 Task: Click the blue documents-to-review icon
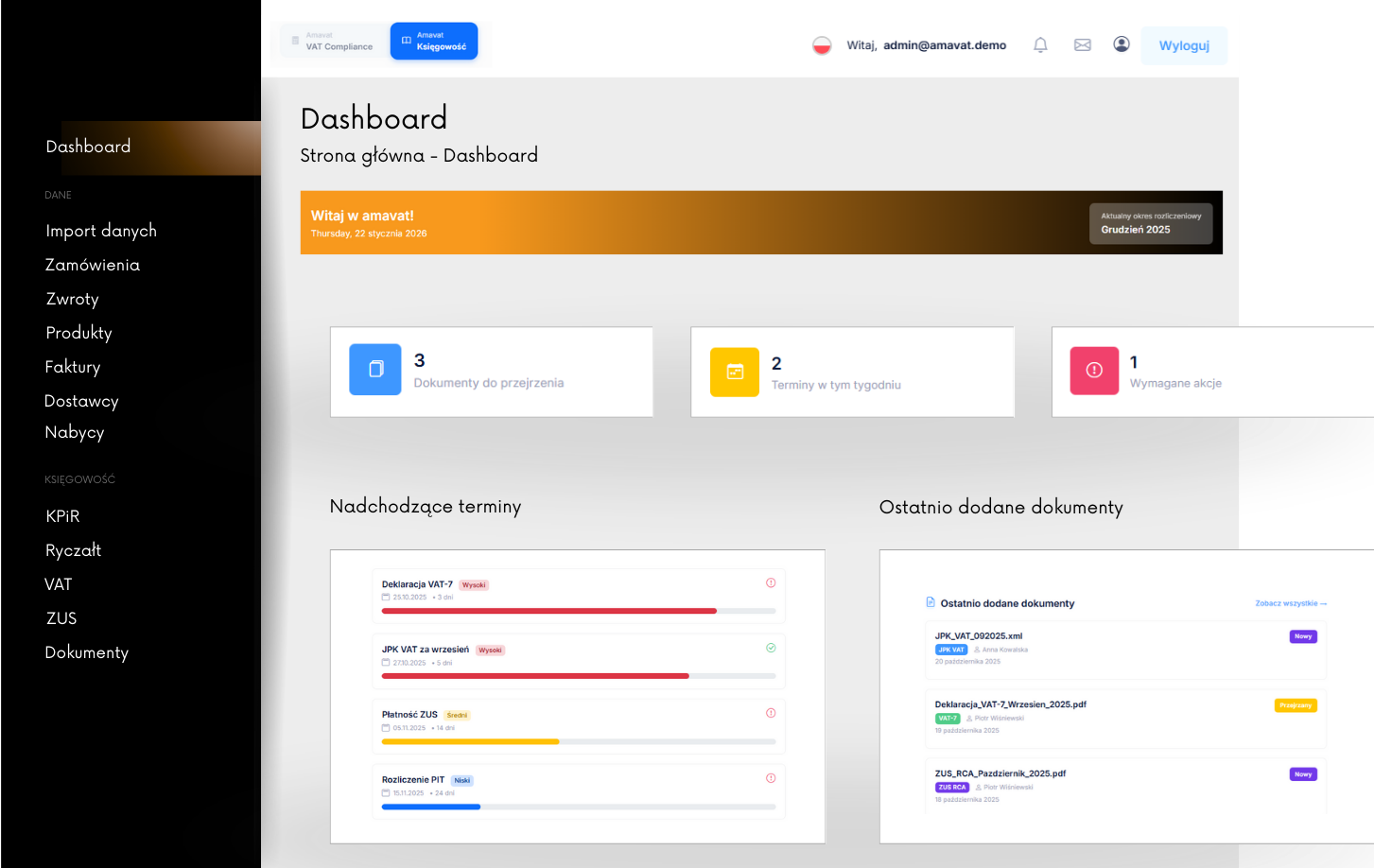(375, 370)
